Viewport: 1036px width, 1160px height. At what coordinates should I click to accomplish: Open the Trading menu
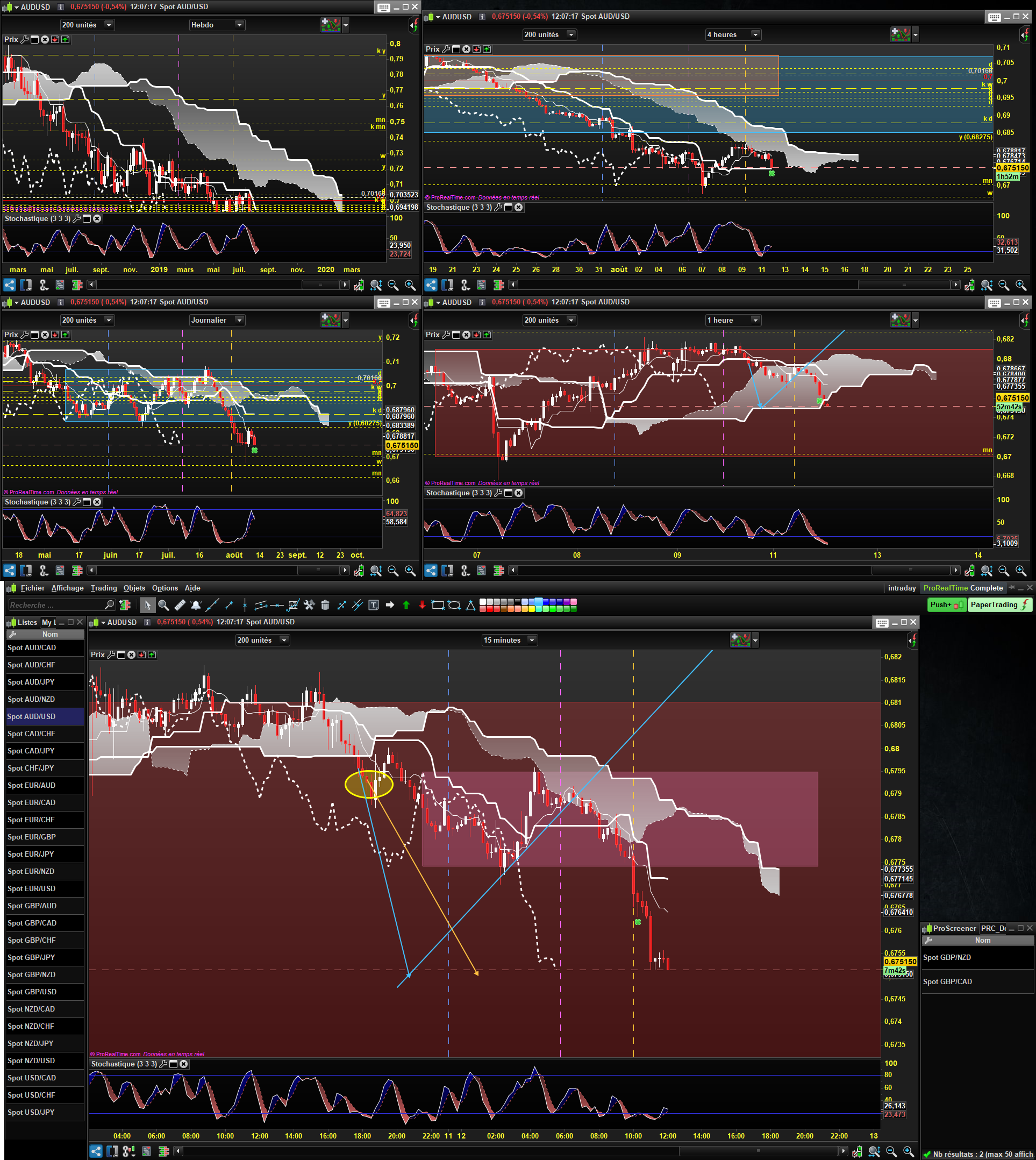(x=104, y=588)
